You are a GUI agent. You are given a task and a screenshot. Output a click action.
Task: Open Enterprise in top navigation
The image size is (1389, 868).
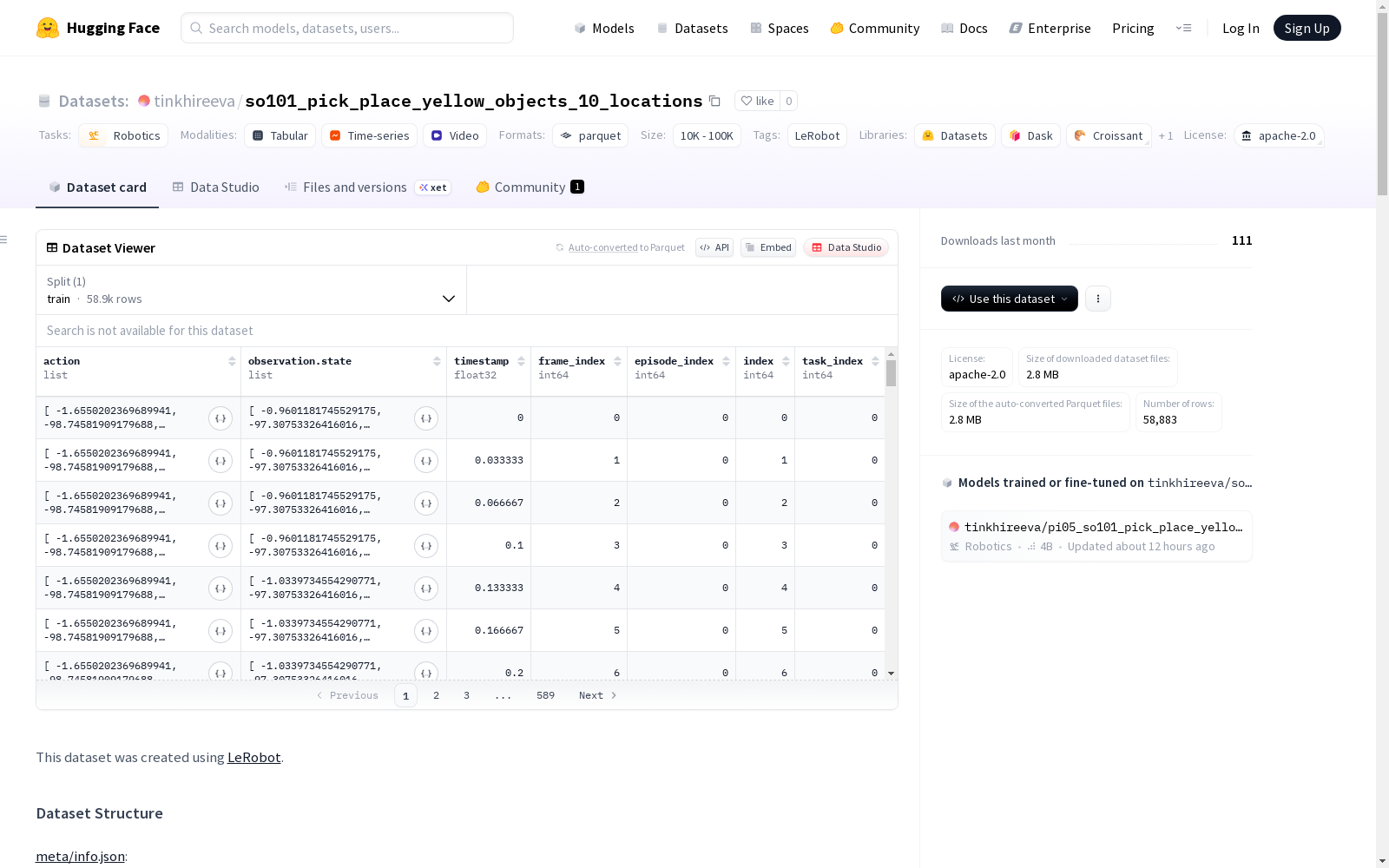pos(1050,28)
